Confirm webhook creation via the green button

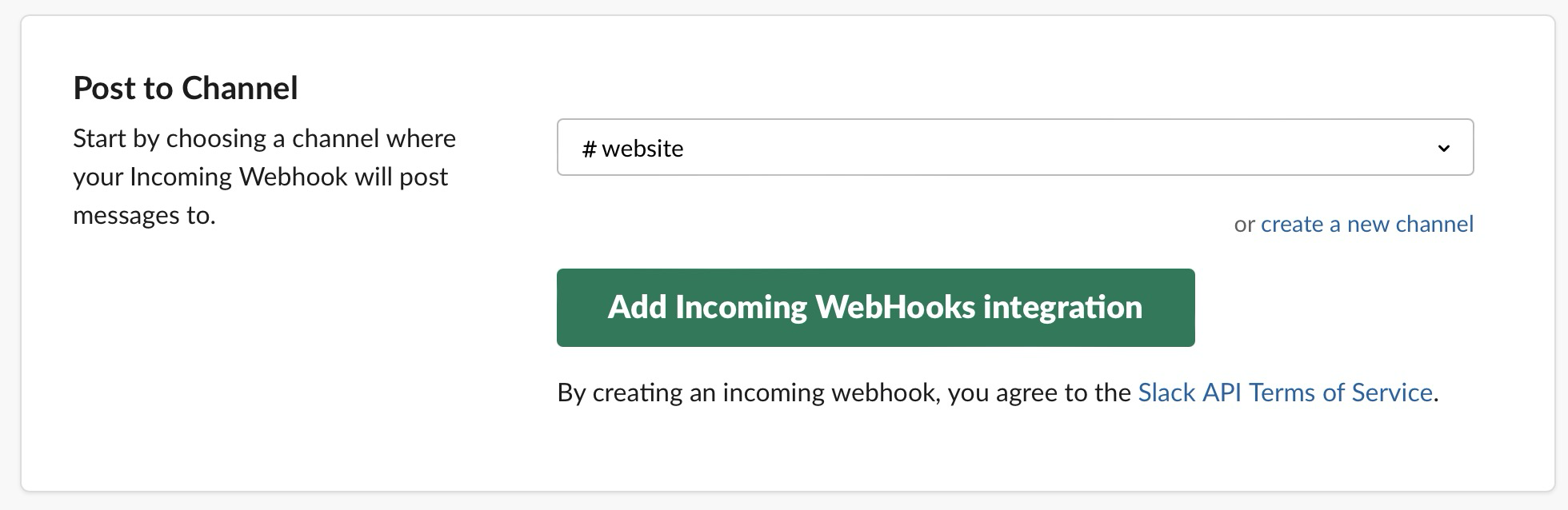pos(875,307)
